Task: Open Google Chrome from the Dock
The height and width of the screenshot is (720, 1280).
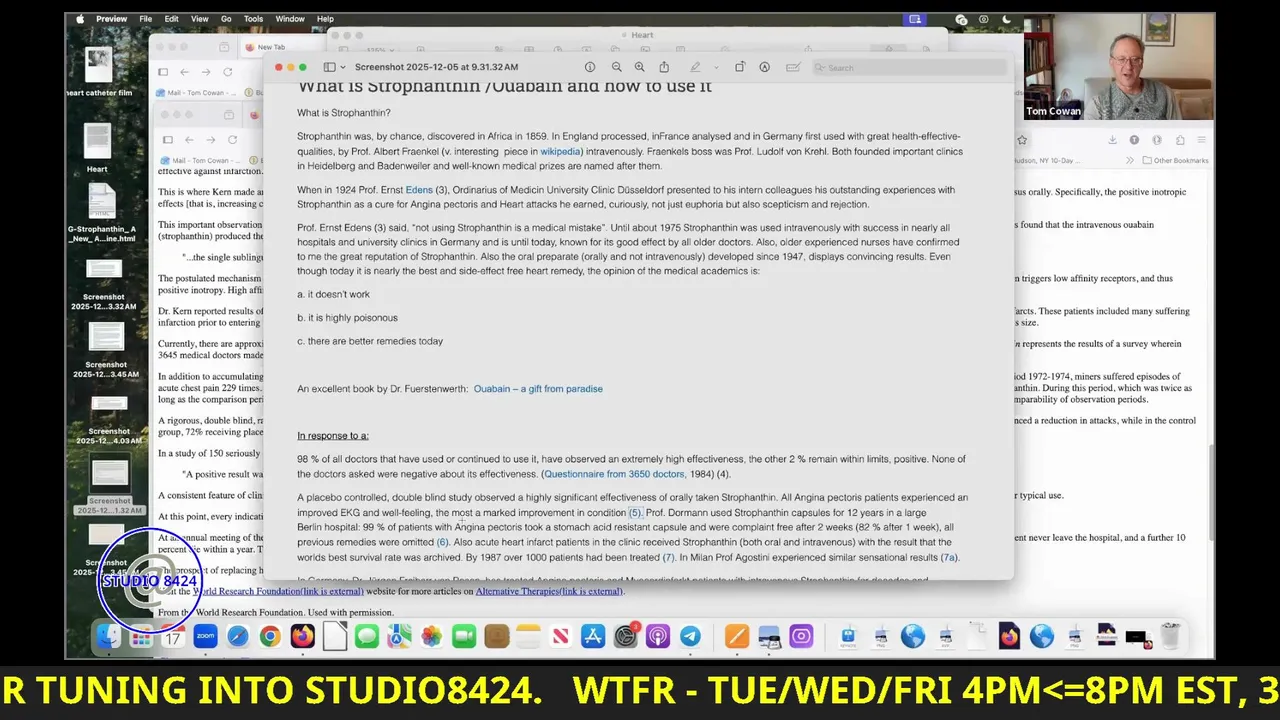Action: 270,636
